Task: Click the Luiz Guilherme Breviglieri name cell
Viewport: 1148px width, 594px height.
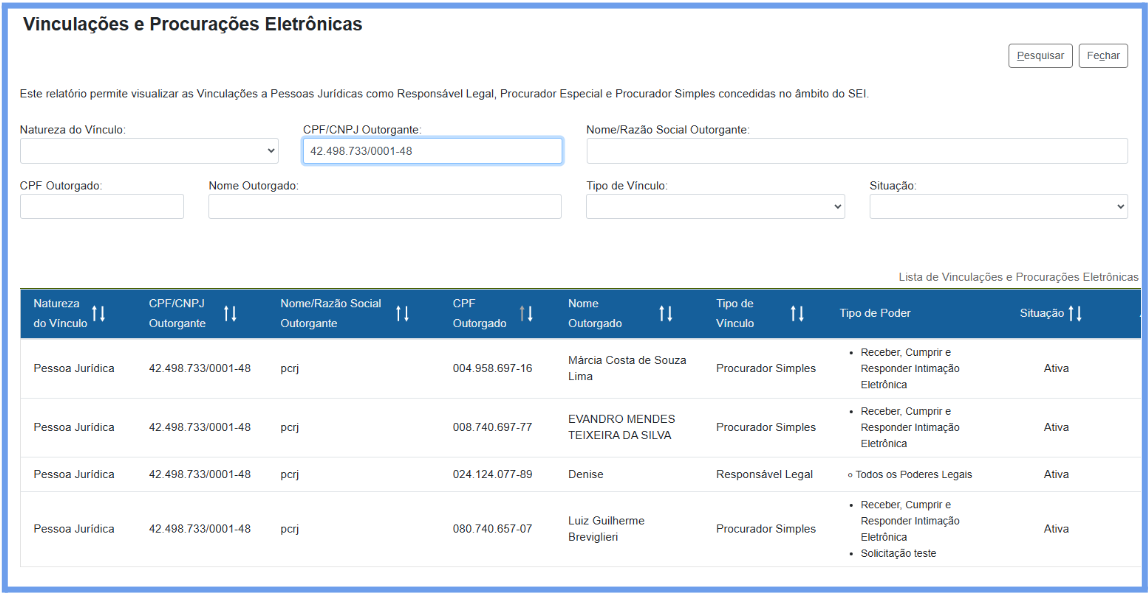Action: tap(606, 528)
